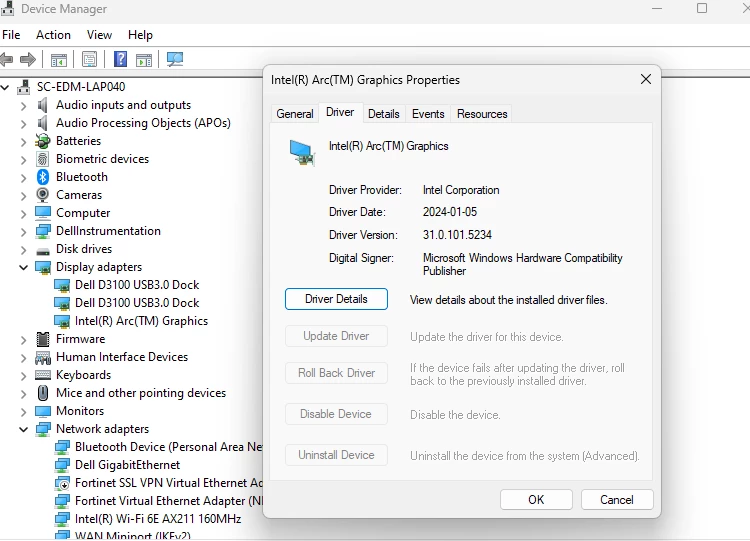
Task: Click the Network adapters category icon
Action: pos(43,429)
